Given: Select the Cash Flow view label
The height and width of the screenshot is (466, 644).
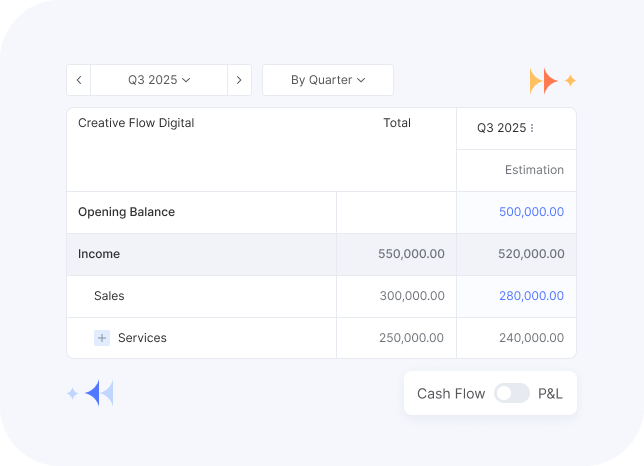Looking at the screenshot, I should 451,393.
